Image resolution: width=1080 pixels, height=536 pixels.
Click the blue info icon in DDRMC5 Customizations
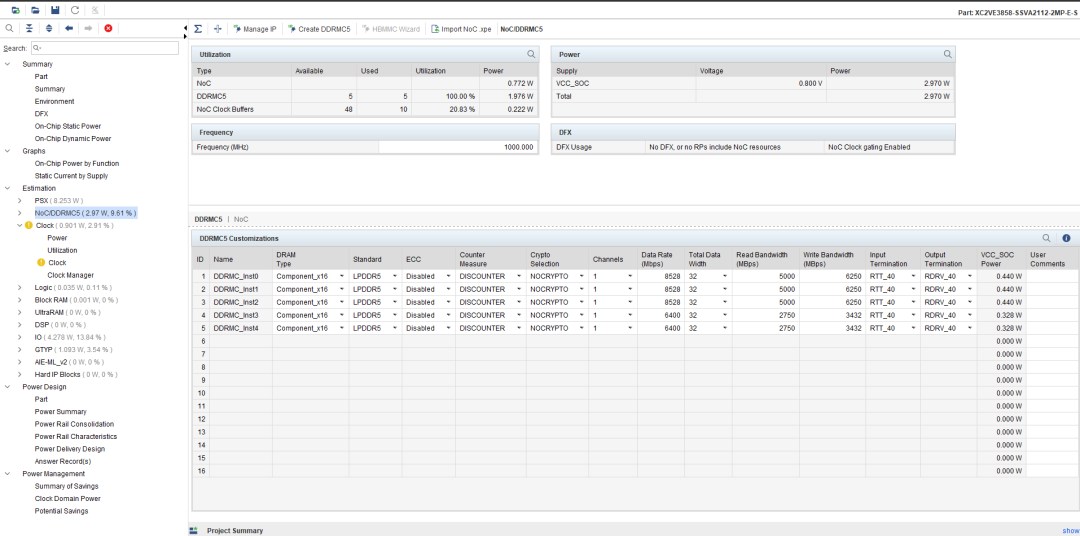pos(1066,238)
